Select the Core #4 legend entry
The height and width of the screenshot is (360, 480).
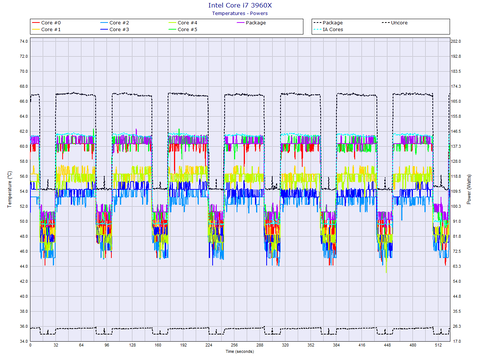183,23
